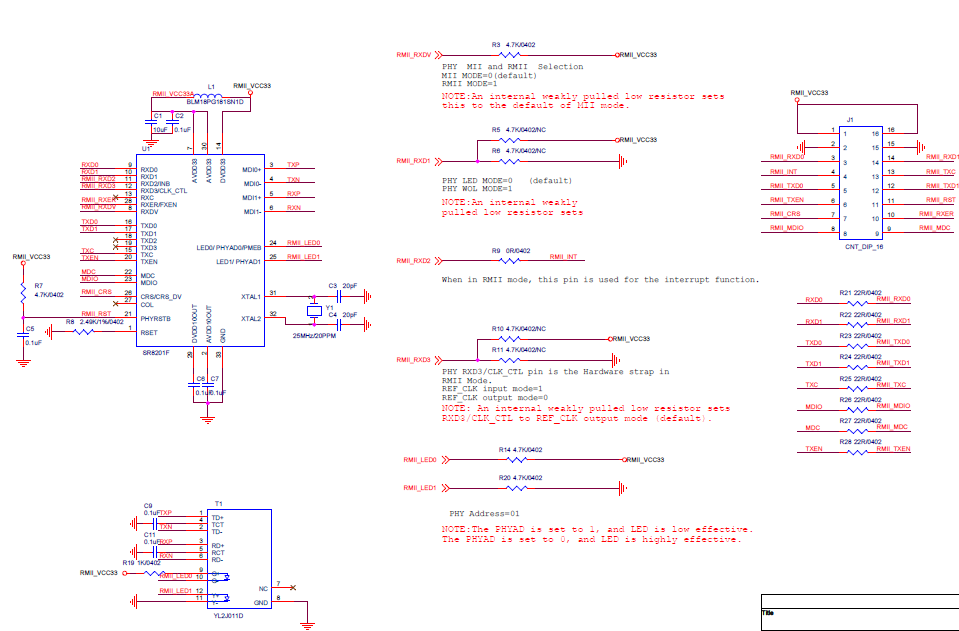Select the LED0/ PHYAD0/PMEB pin label
Viewport: 959px width, 631px height.
tap(229, 248)
